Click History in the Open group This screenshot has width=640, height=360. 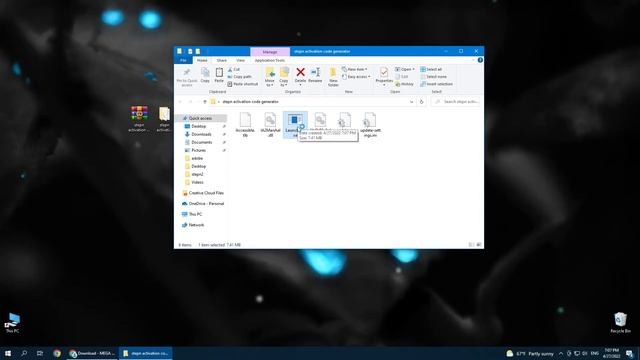[404, 84]
